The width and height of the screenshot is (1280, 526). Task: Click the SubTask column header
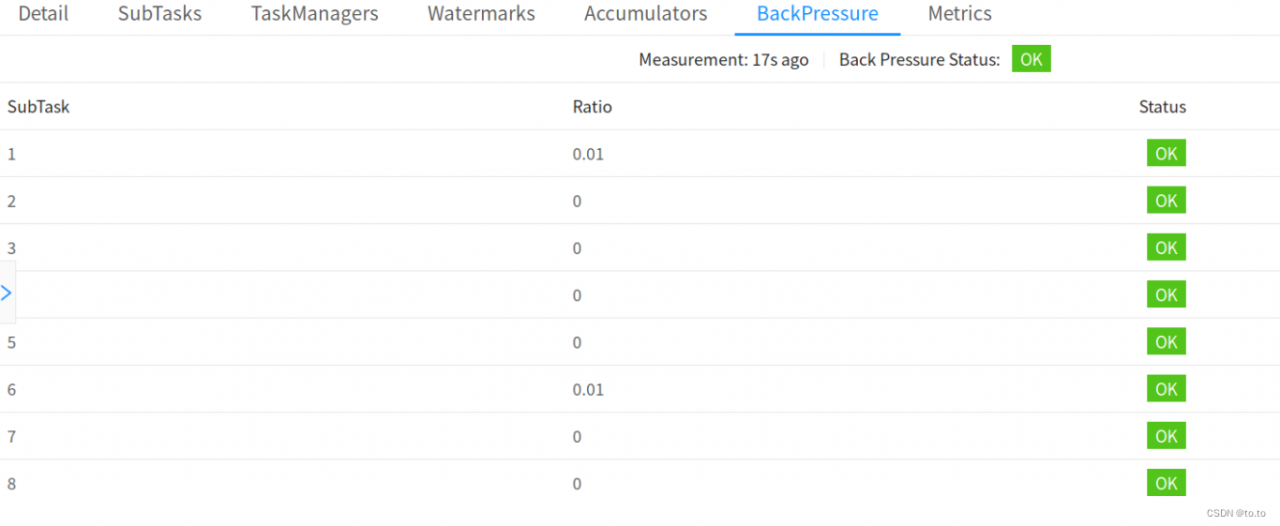(38, 106)
